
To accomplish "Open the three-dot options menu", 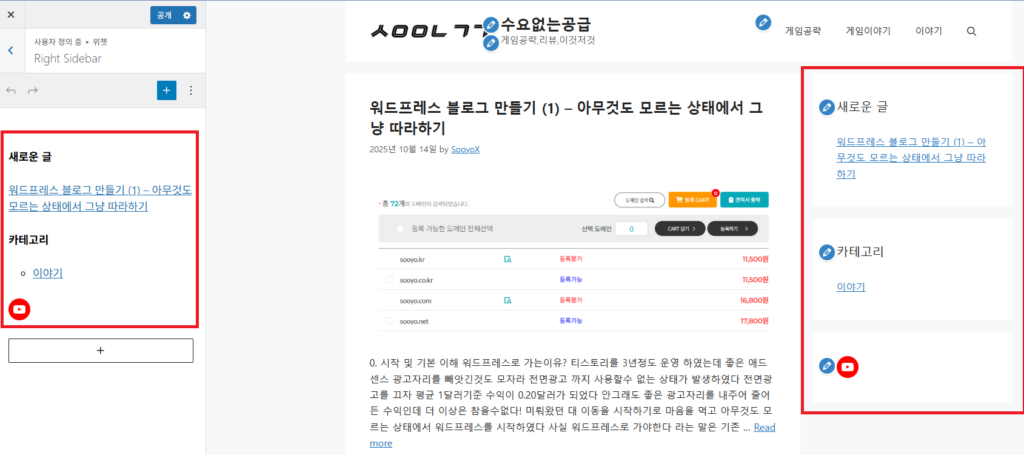I will [x=191, y=90].
